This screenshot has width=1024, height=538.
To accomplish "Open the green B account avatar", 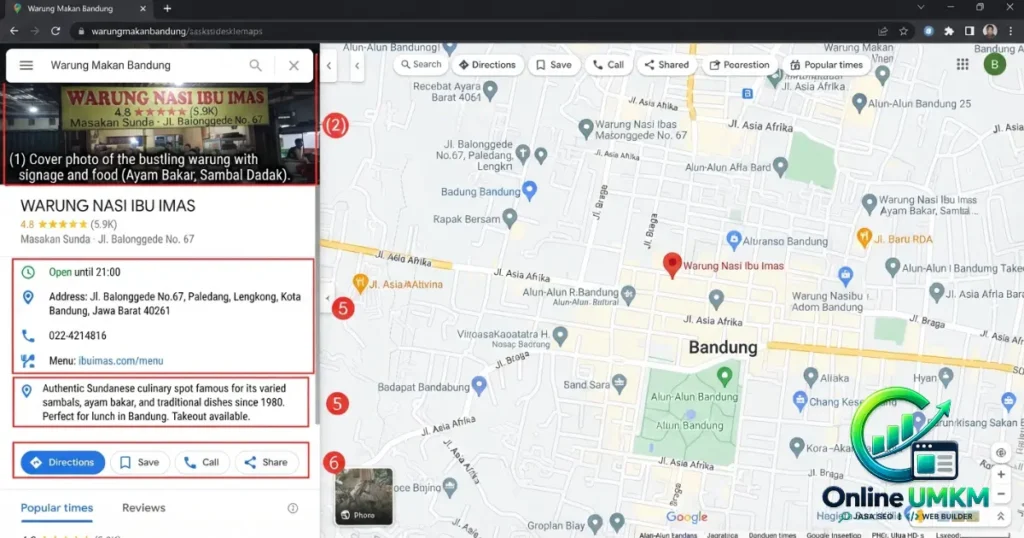I will [995, 64].
